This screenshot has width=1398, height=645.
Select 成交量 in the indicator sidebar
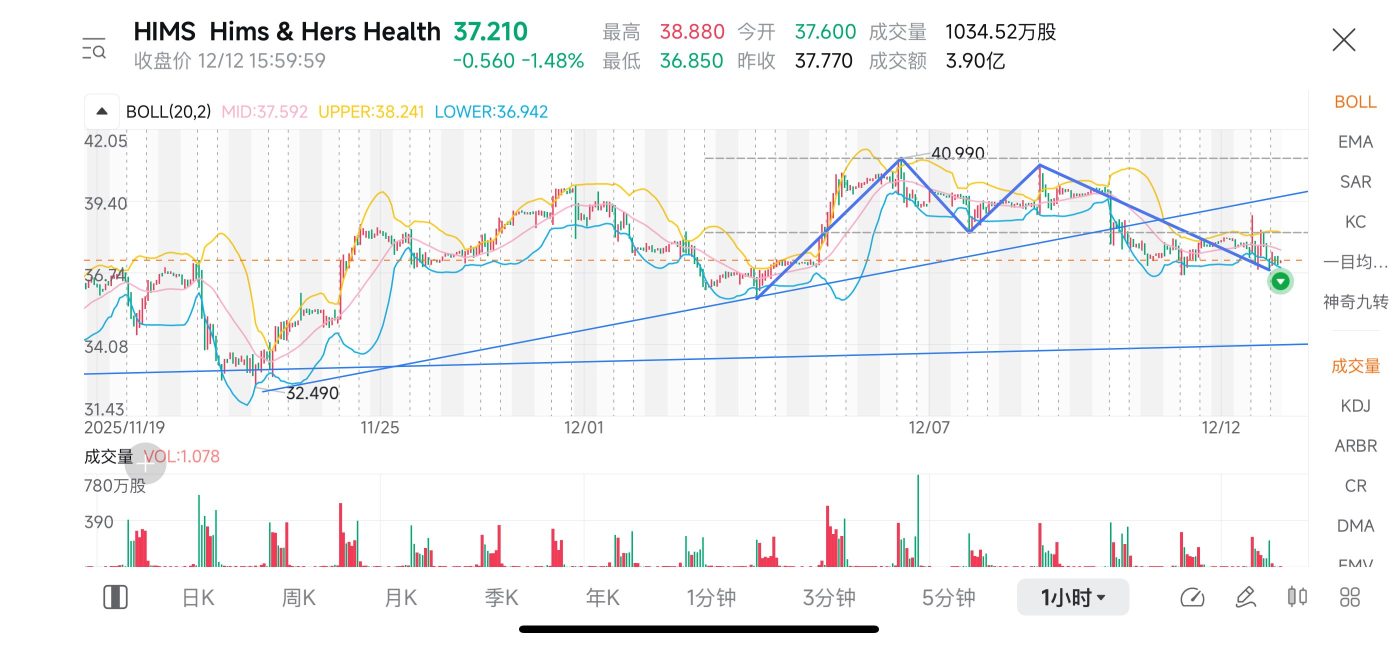1355,366
